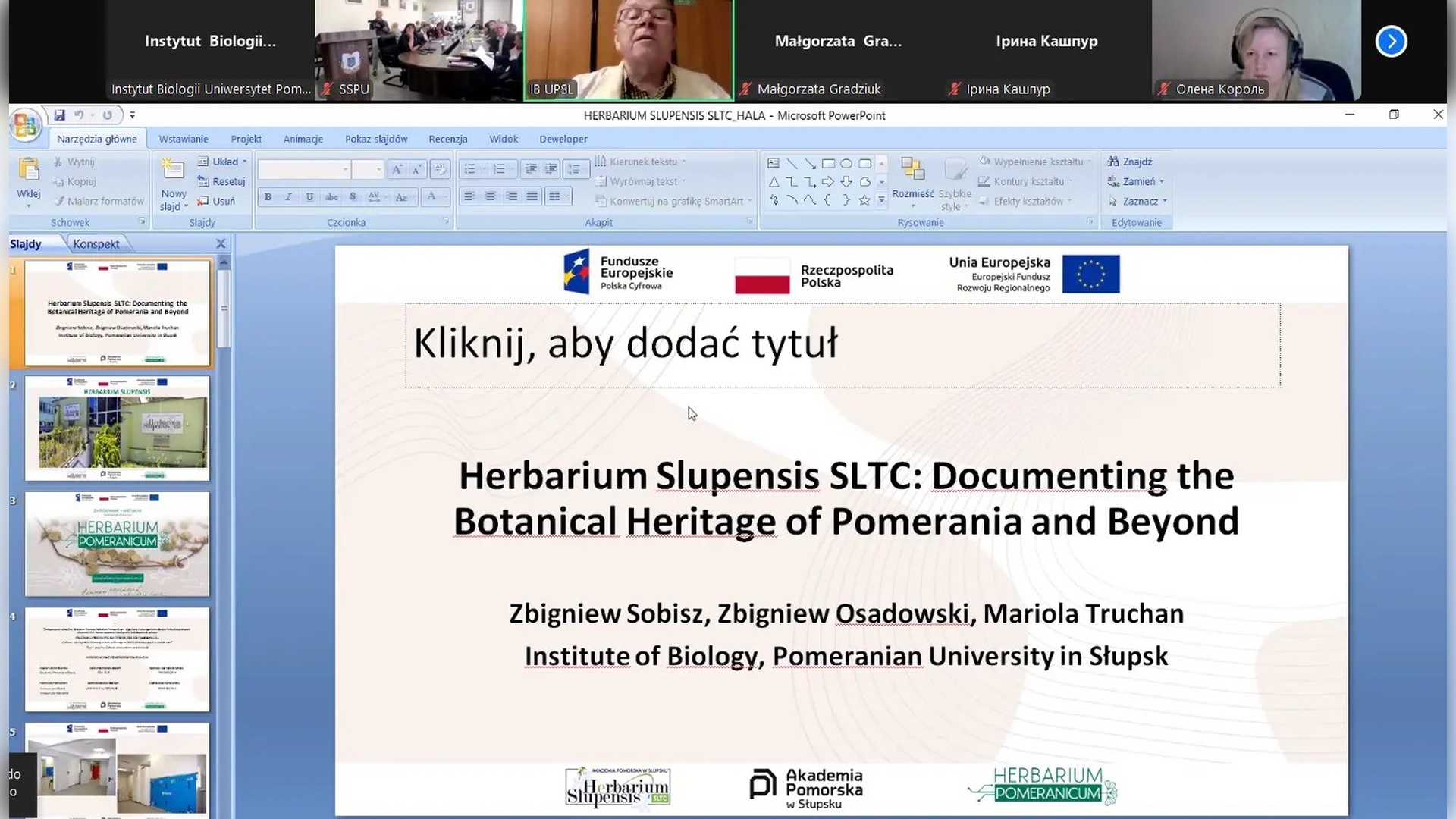Open Wyrównaj tekst dropdown
1456x819 pixels.
pyautogui.click(x=641, y=181)
